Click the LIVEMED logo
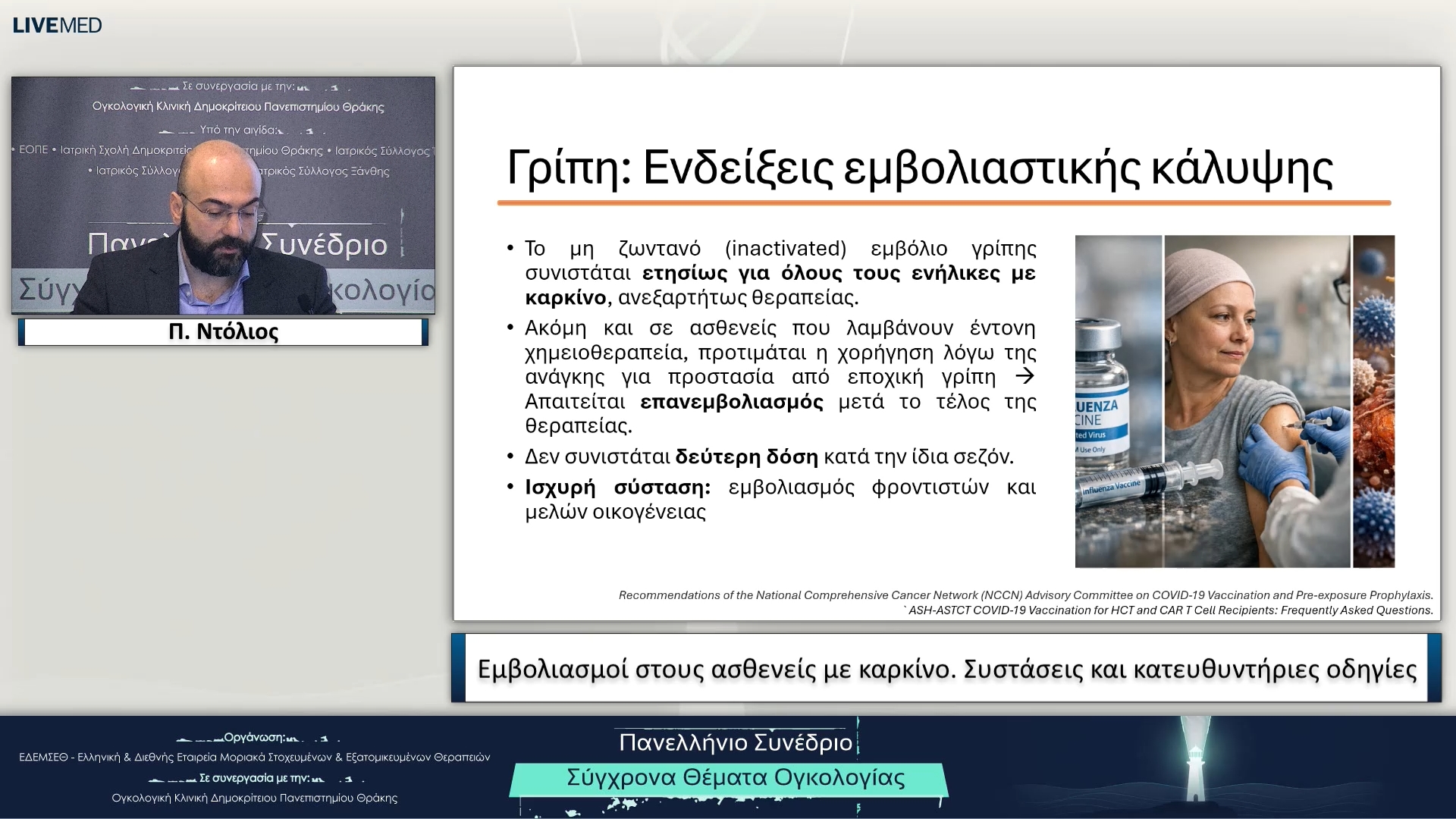 coord(57,24)
